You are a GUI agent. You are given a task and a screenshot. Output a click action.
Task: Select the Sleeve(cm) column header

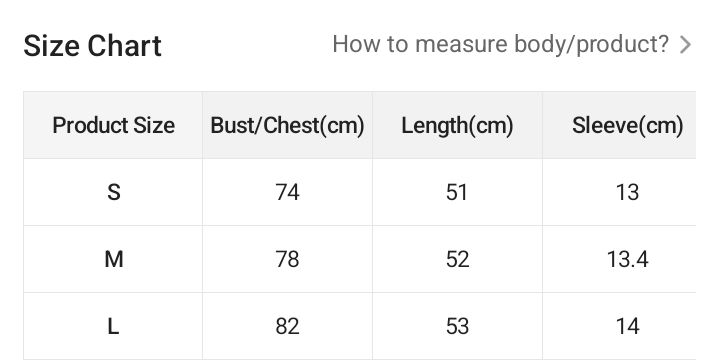pyautogui.click(x=627, y=125)
